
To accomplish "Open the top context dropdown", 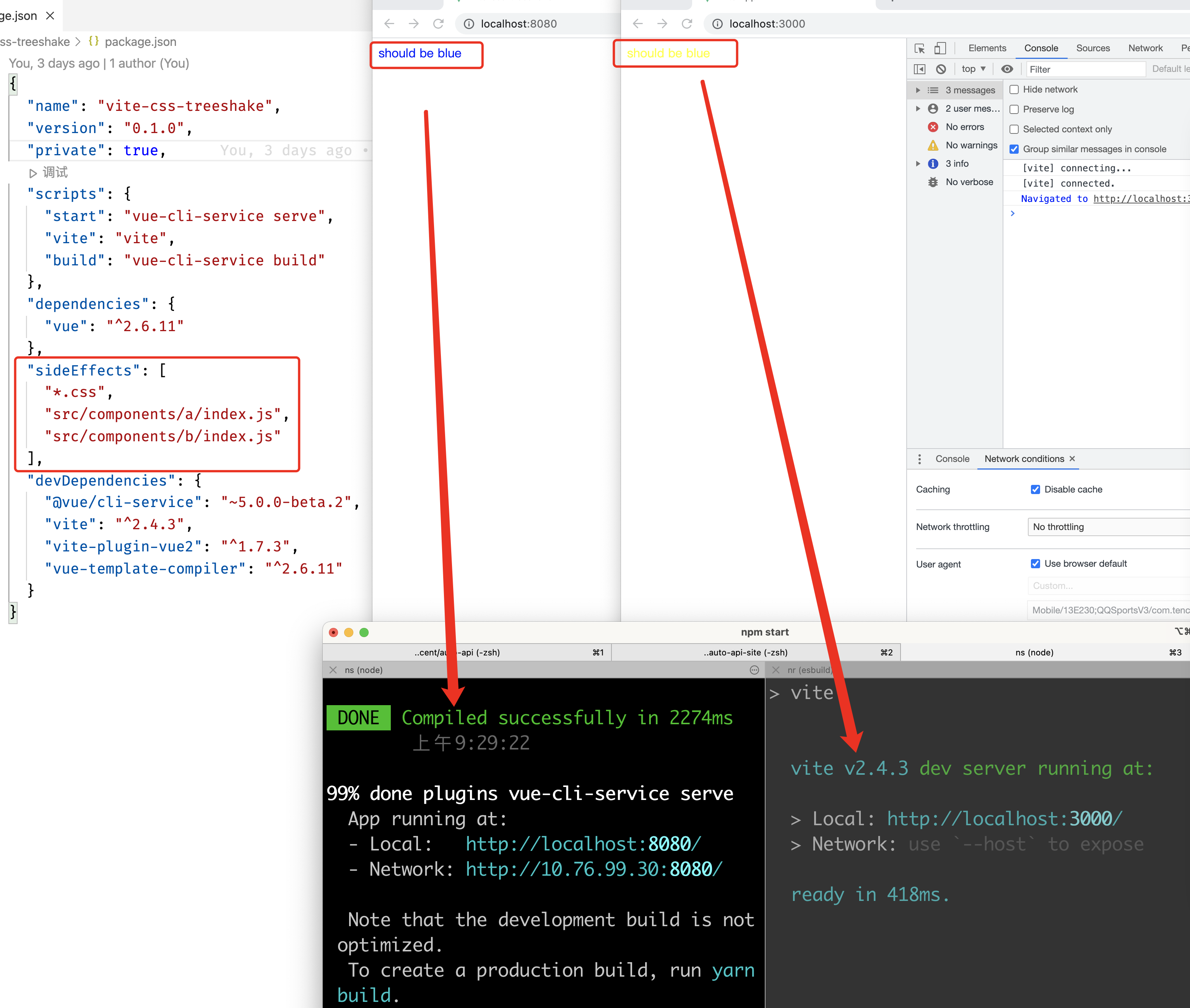I will (x=974, y=69).
